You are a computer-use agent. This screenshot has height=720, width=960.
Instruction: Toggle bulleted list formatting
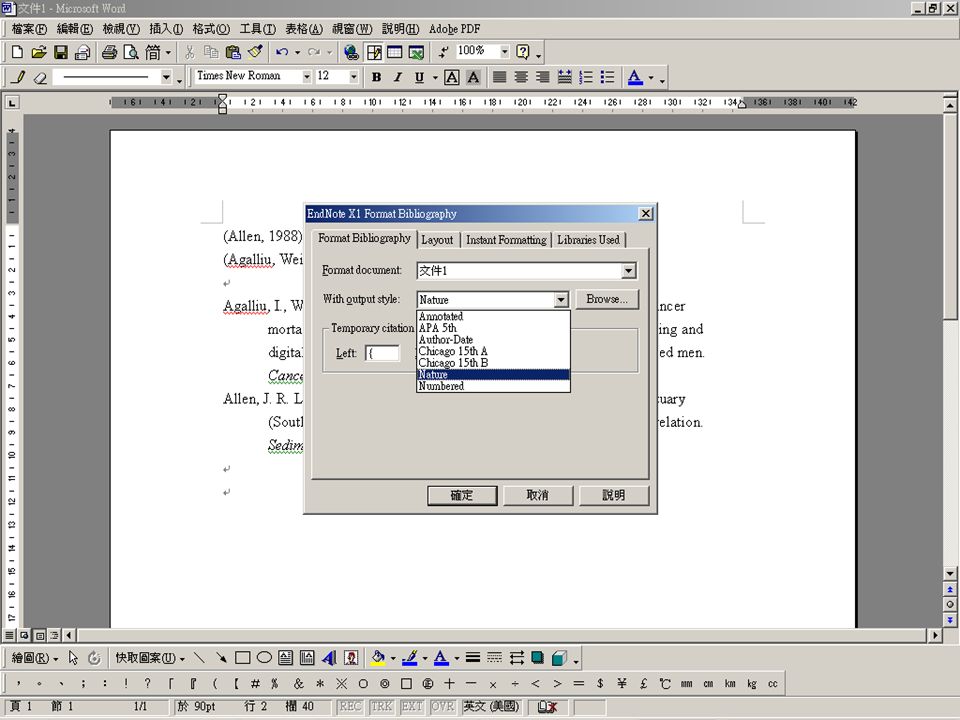[607, 77]
